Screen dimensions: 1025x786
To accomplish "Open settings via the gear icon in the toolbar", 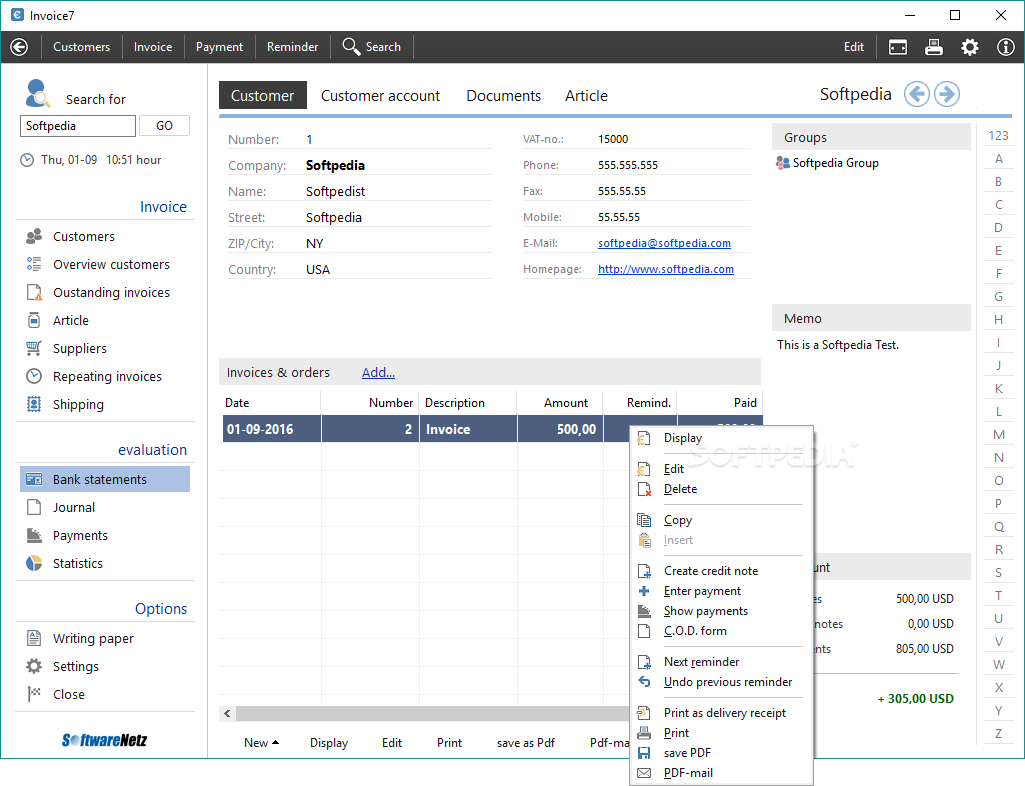I will coord(969,47).
